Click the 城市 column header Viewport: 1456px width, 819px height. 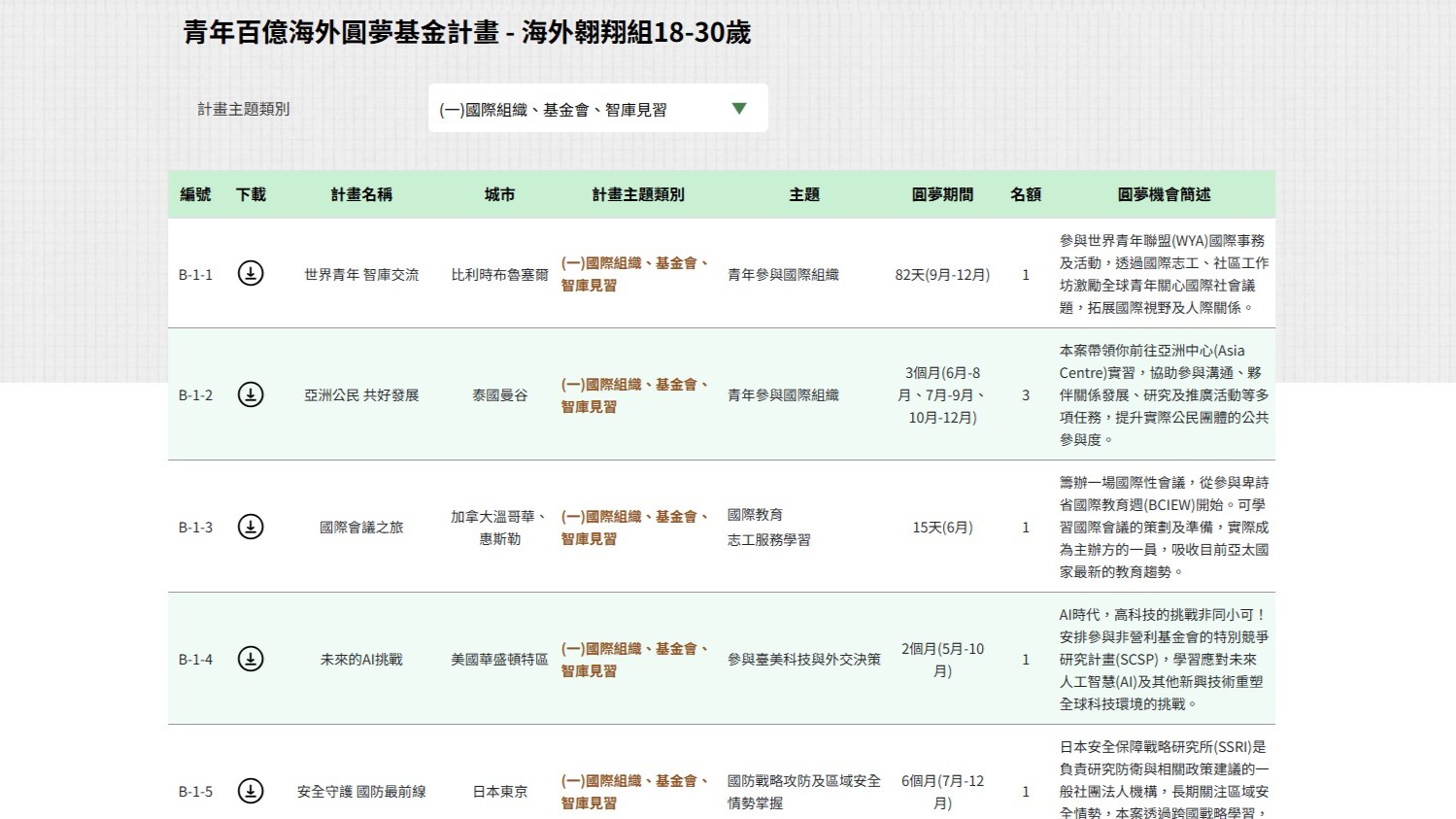[x=499, y=194]
